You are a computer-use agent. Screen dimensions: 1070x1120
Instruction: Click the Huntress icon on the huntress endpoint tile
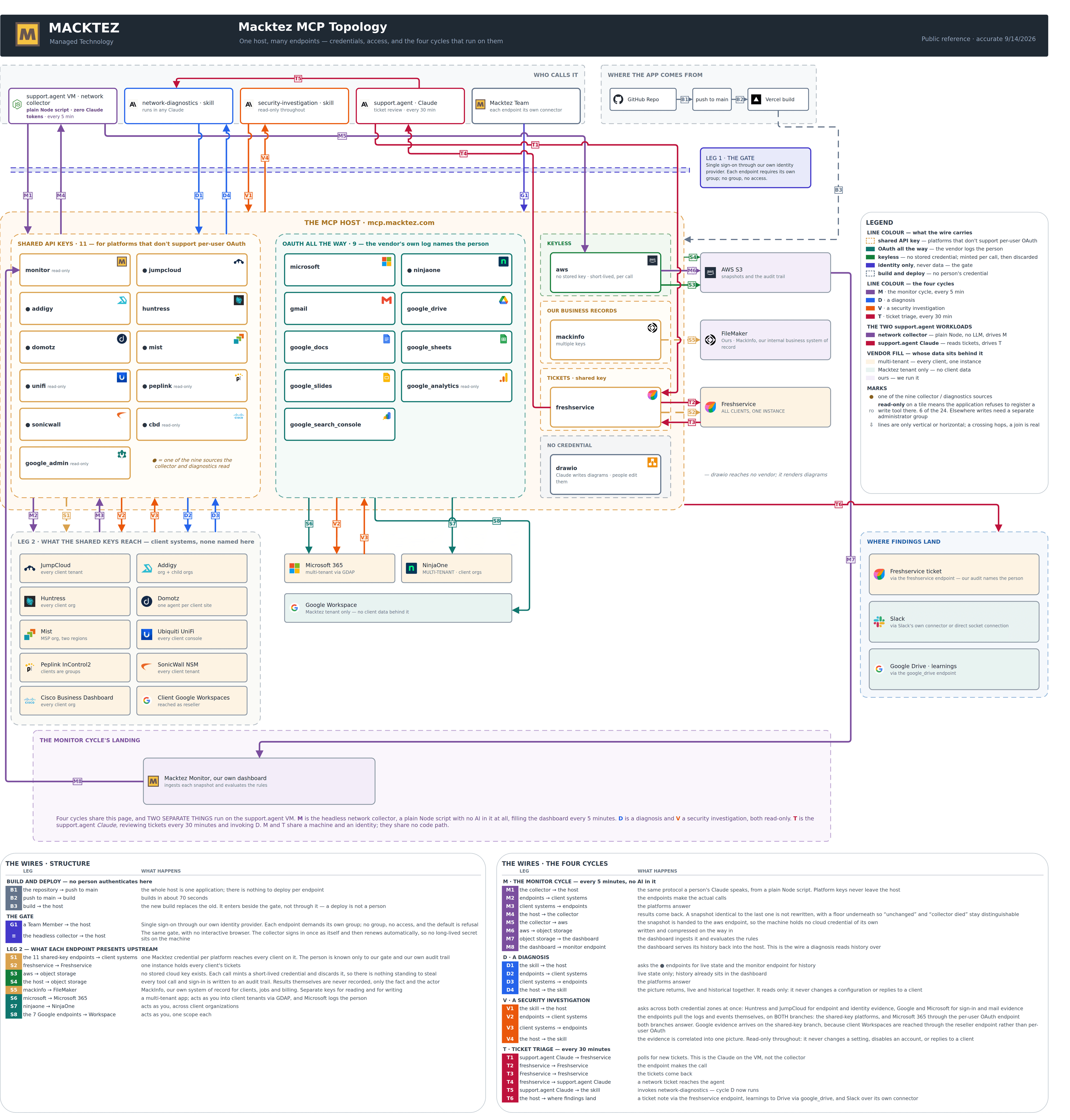coord(238,300)
